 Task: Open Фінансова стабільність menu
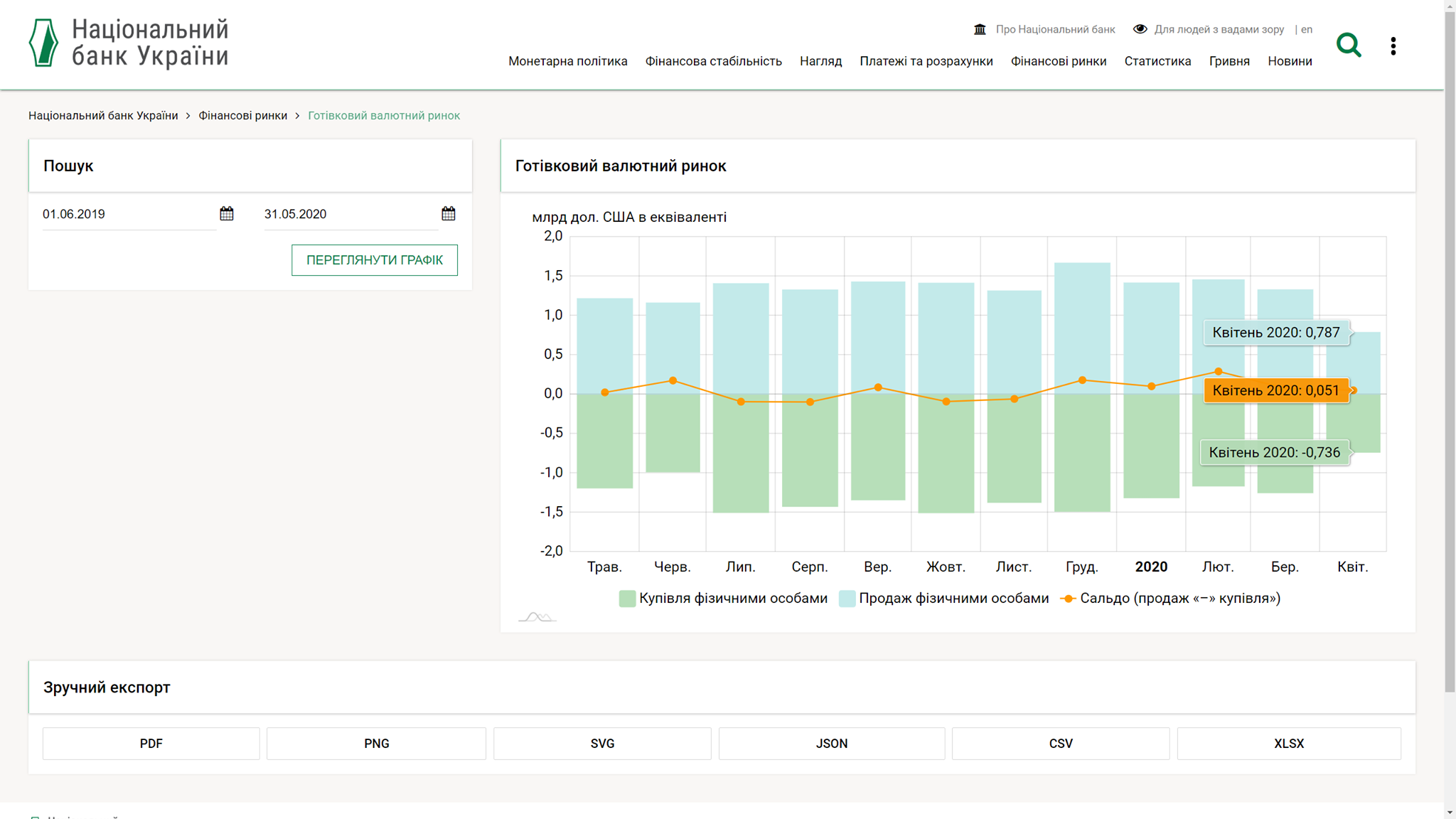(x=713, y=61)
